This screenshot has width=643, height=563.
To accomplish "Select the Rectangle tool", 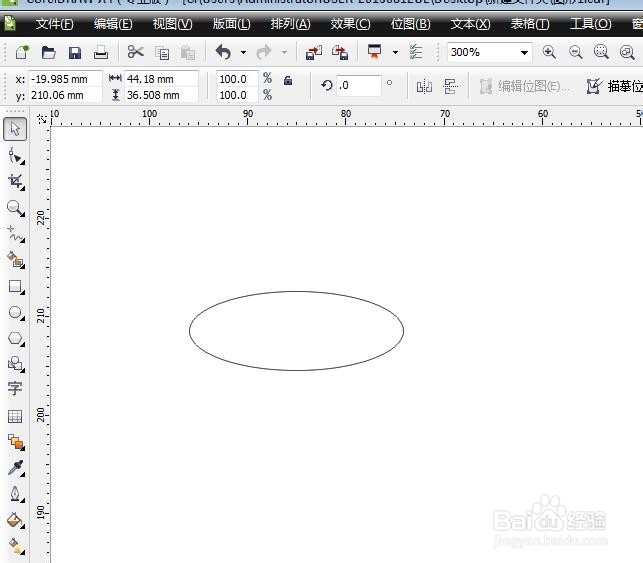I will [x=16, y=286].
